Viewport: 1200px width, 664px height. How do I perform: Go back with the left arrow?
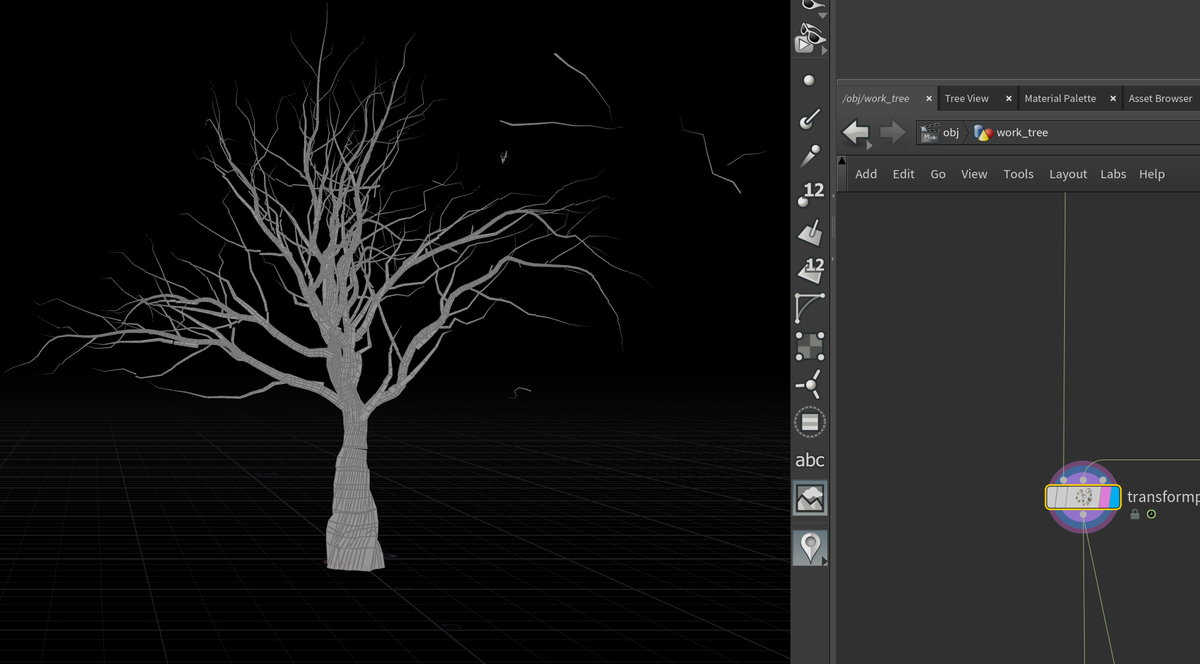tap(856, 132)
